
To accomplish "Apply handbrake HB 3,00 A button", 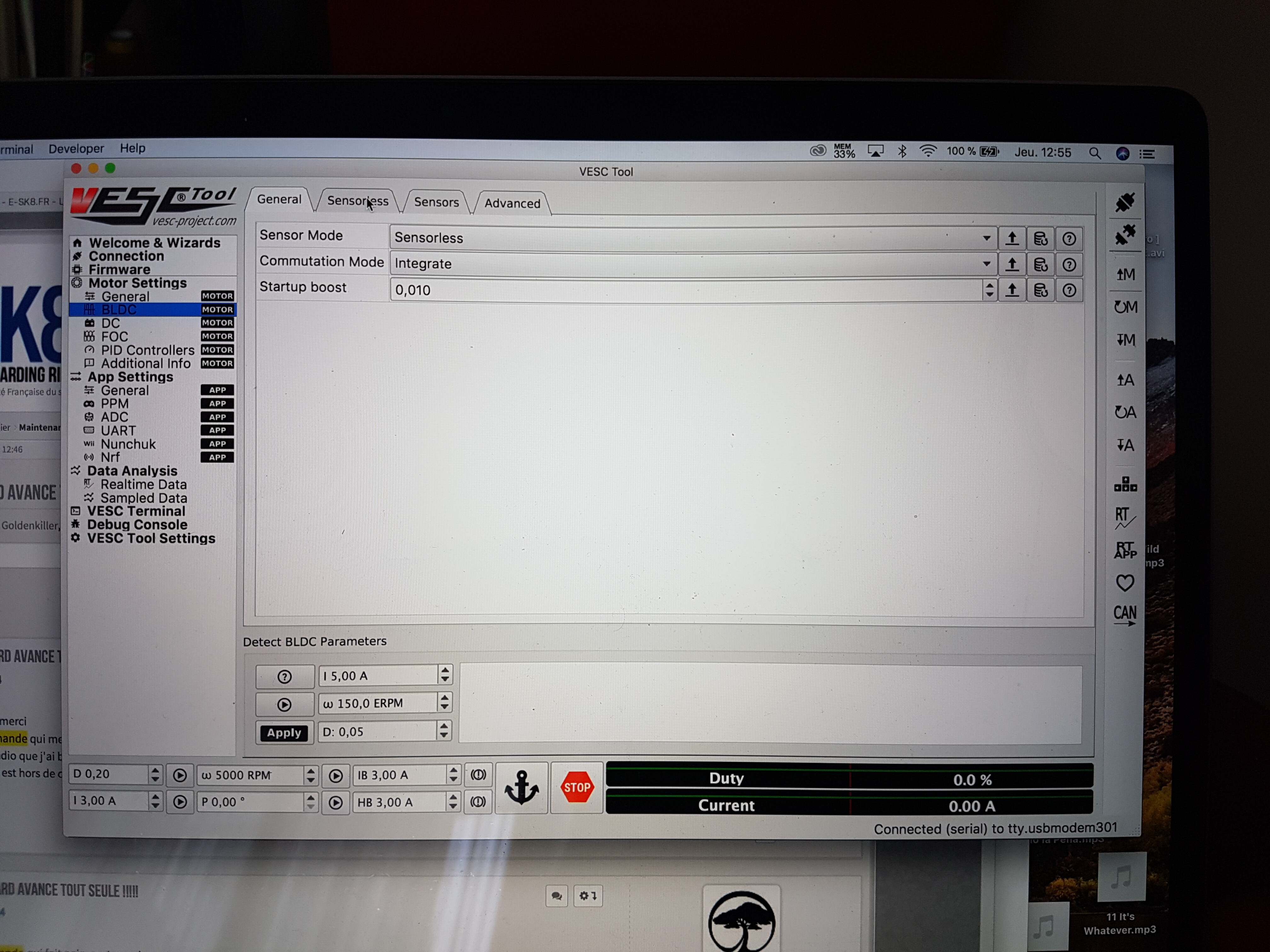I will [478, 802].
